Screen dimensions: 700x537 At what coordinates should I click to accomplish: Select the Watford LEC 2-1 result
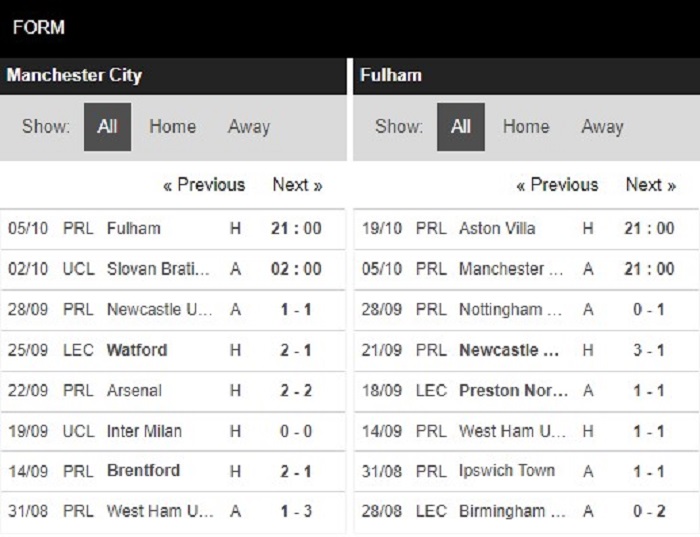pos(172,350)
